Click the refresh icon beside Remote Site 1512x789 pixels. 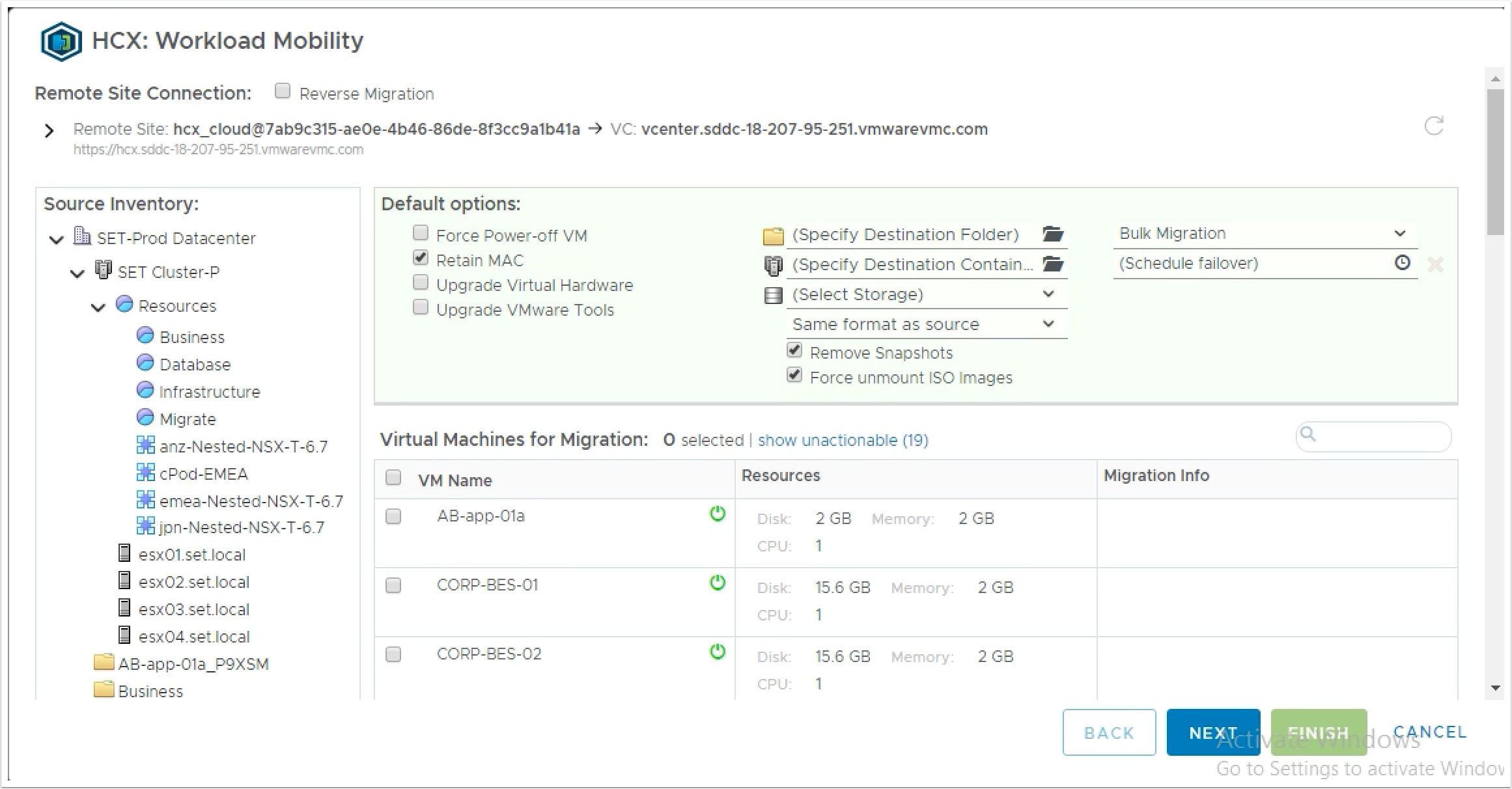[1434, 126]
